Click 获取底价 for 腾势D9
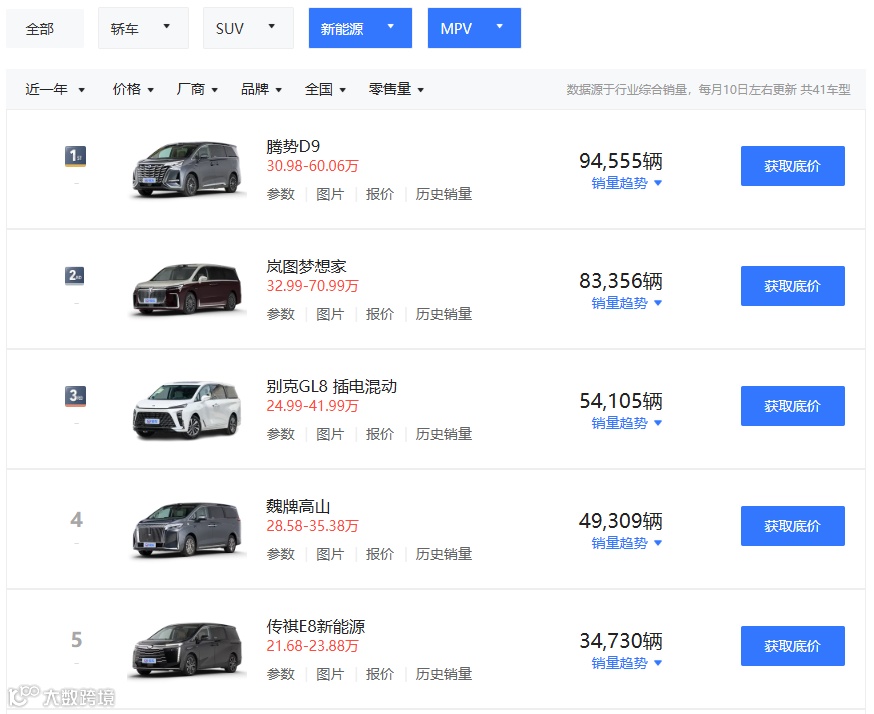This screenshot has height=714, width=874. click(x=793, y=166)
